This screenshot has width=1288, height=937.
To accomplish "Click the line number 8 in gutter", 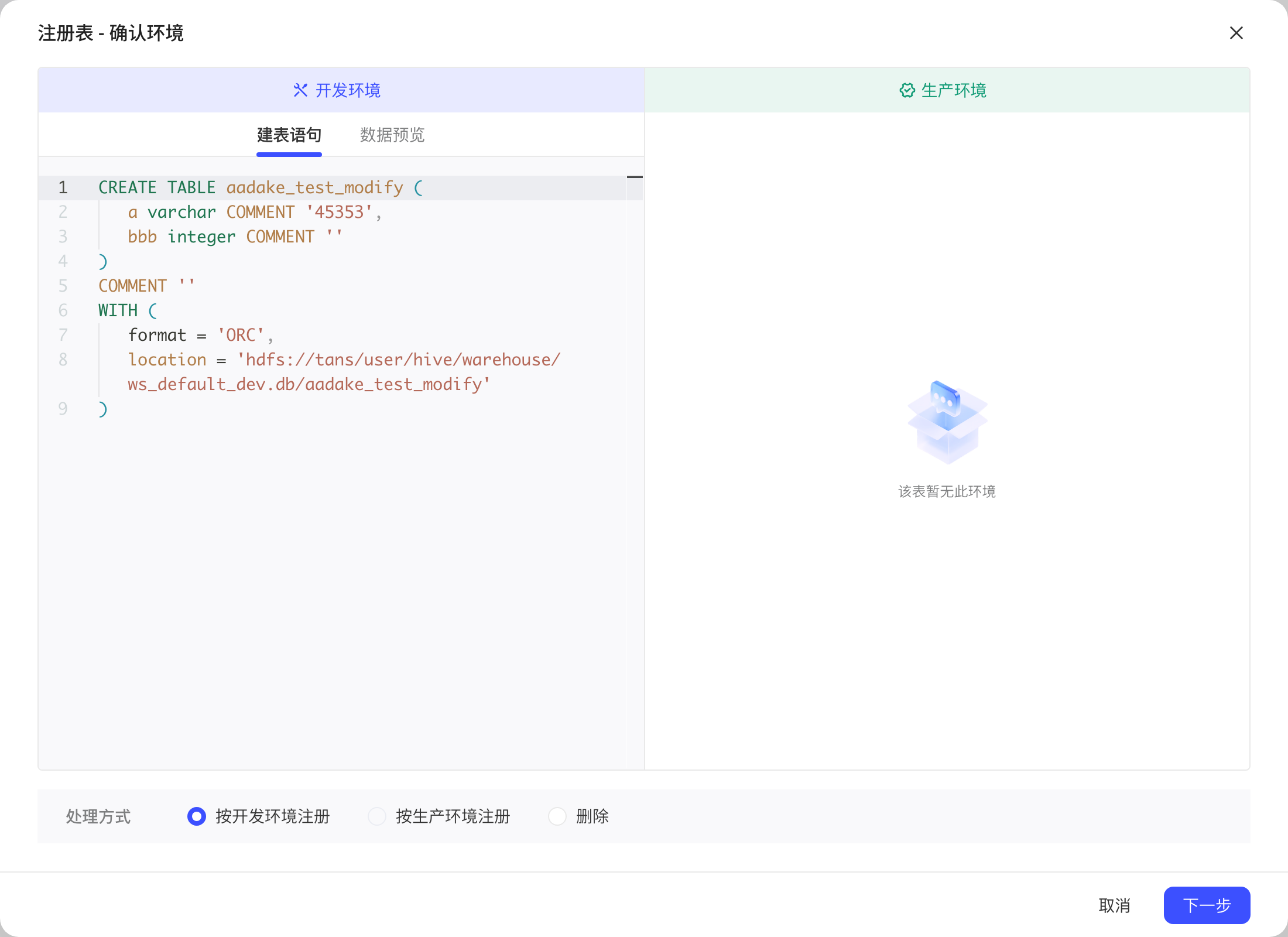I will pos(63,360).
